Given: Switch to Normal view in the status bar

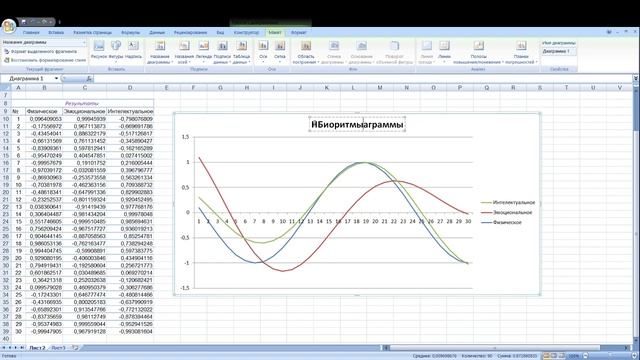Looking at the screenshot, I should tap(547, 356).
